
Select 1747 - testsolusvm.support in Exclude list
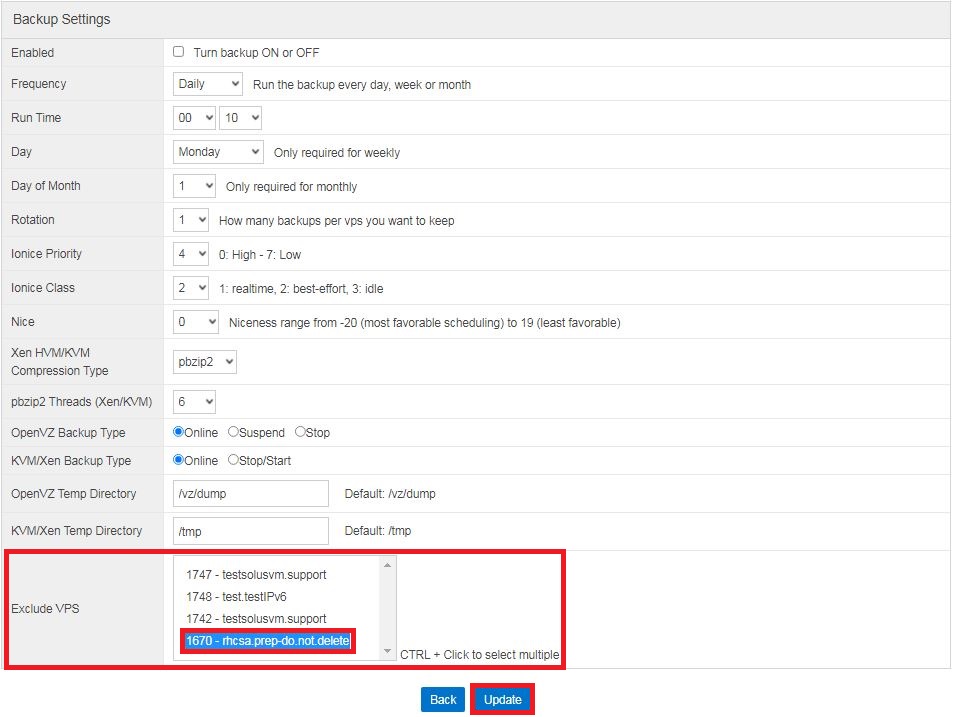pos(256,575)
